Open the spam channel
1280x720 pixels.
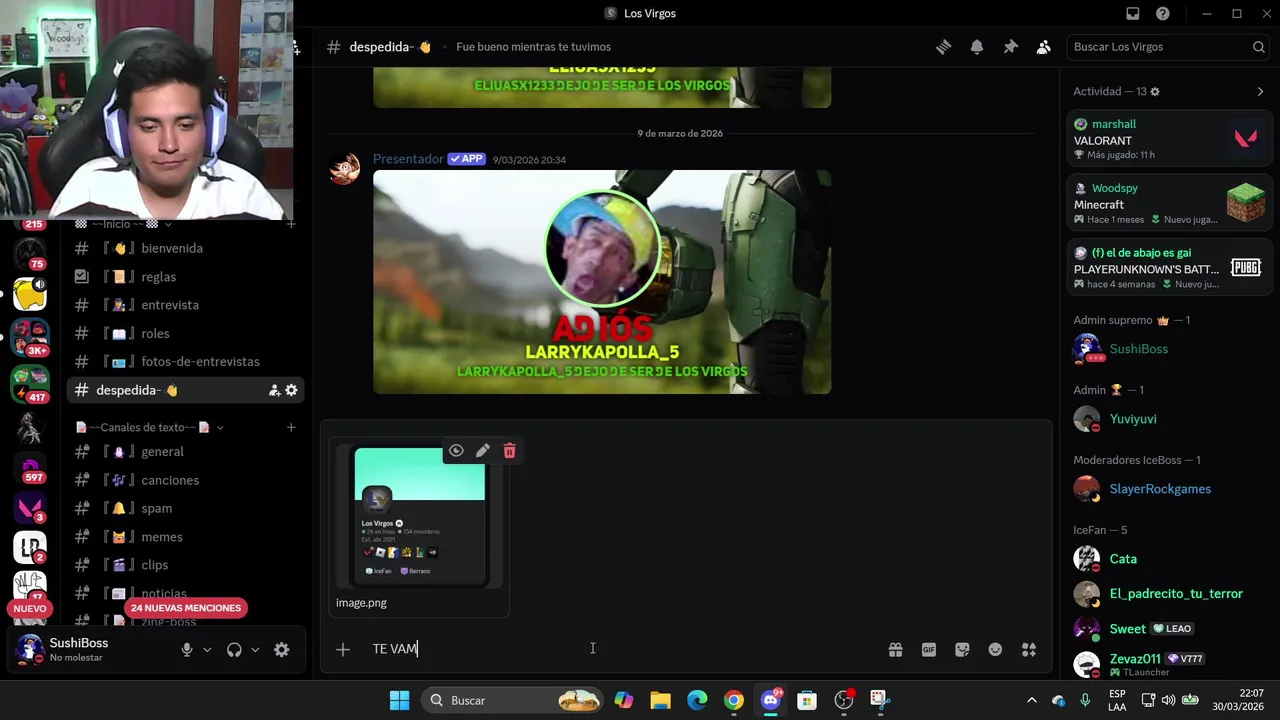[x=186, y=508]
